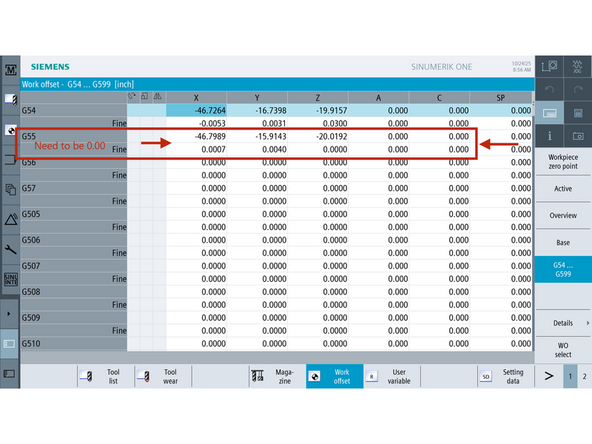Image resolution: width=592 pixels, height=444 pixels.
Task: Select G54 X value -46.7264
Action: tap(196, 111)
